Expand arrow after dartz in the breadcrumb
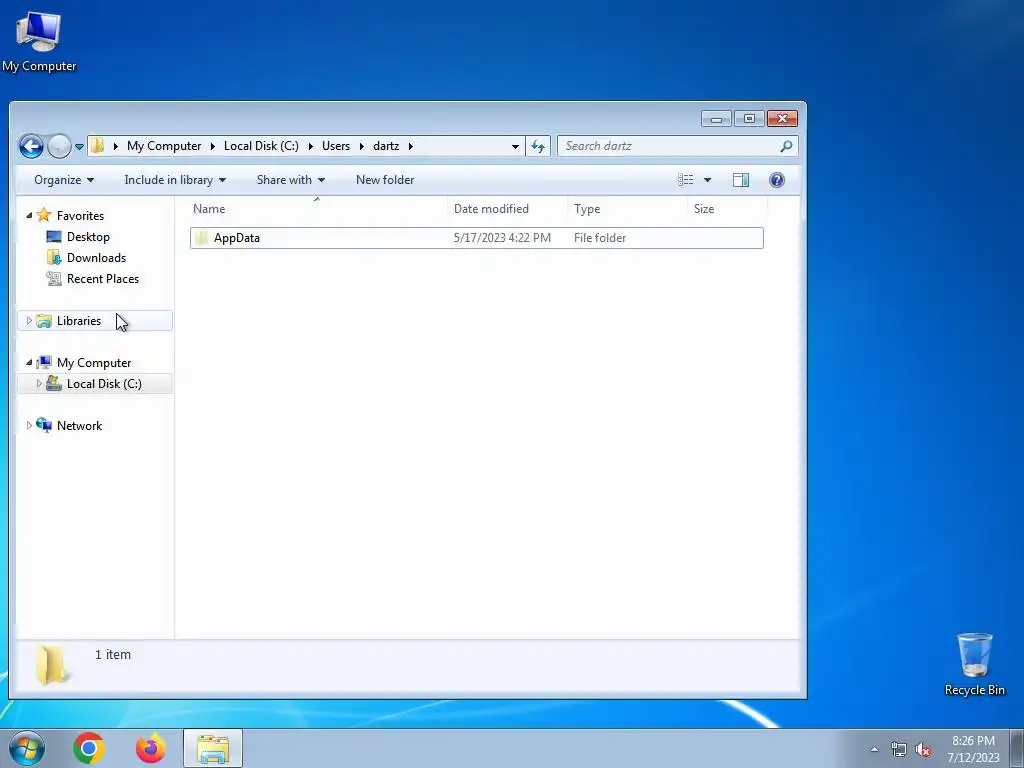This screenshot has height=768, width=1024. (411, 146)
